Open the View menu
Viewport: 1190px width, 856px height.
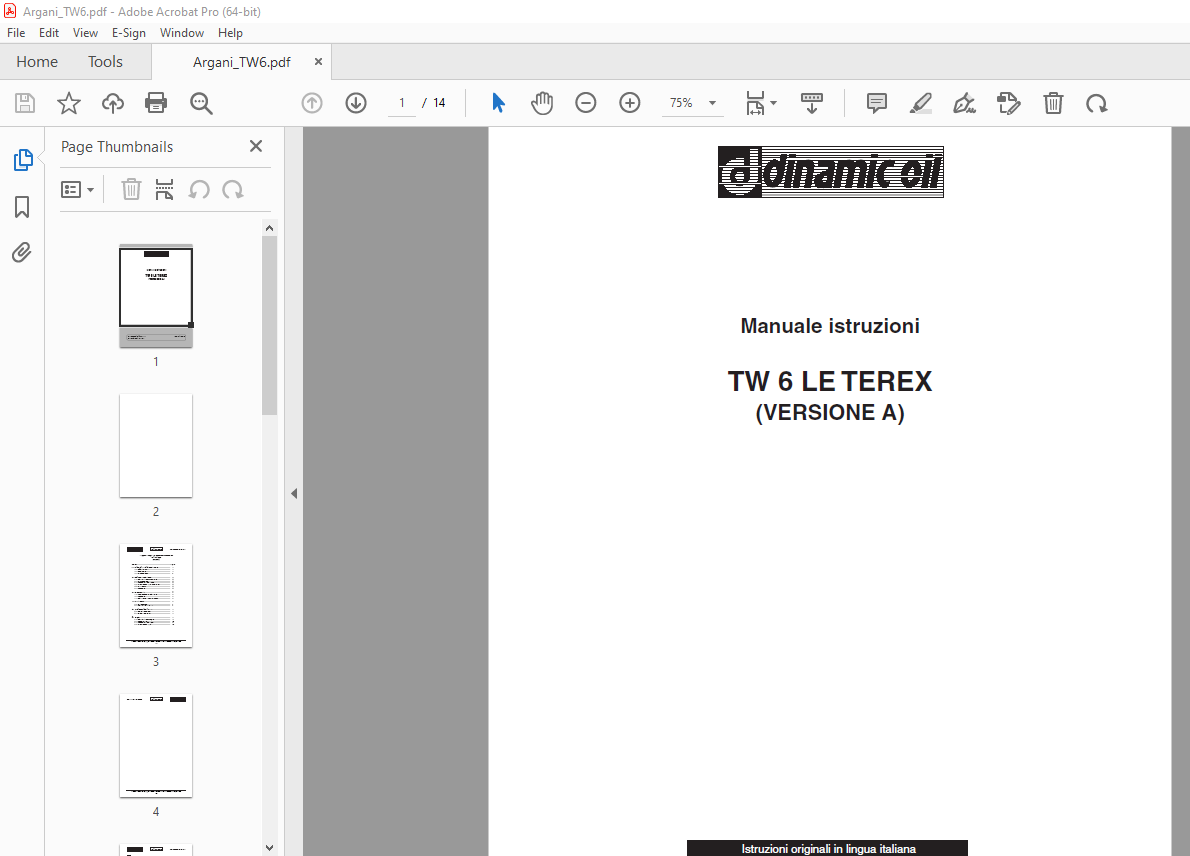85,33
